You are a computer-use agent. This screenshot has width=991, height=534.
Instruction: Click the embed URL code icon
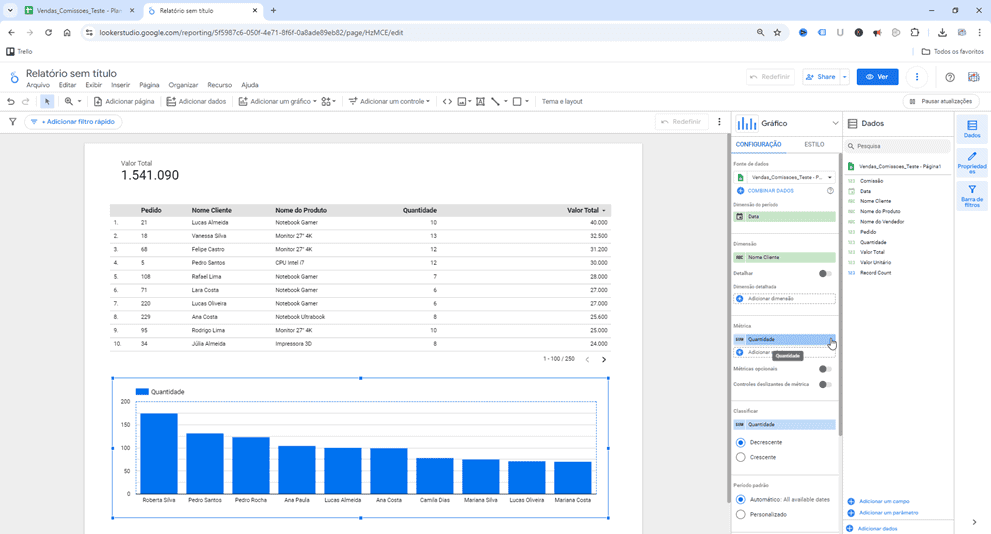pos(447,101)
